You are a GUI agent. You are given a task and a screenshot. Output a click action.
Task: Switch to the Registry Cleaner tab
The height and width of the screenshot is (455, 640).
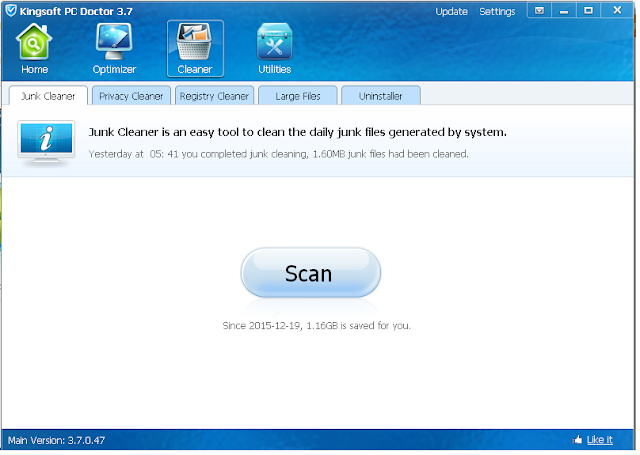(x=214, y=96)
